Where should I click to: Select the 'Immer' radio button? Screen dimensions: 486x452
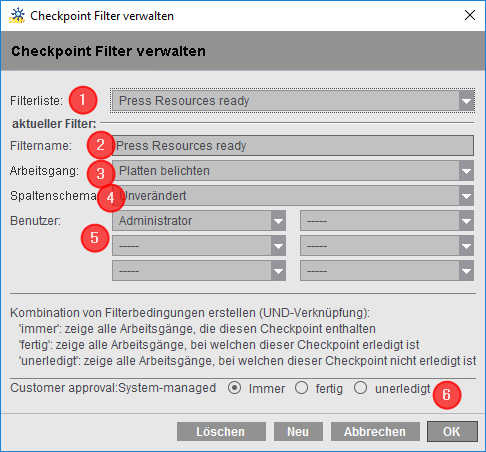click(235, 388)
